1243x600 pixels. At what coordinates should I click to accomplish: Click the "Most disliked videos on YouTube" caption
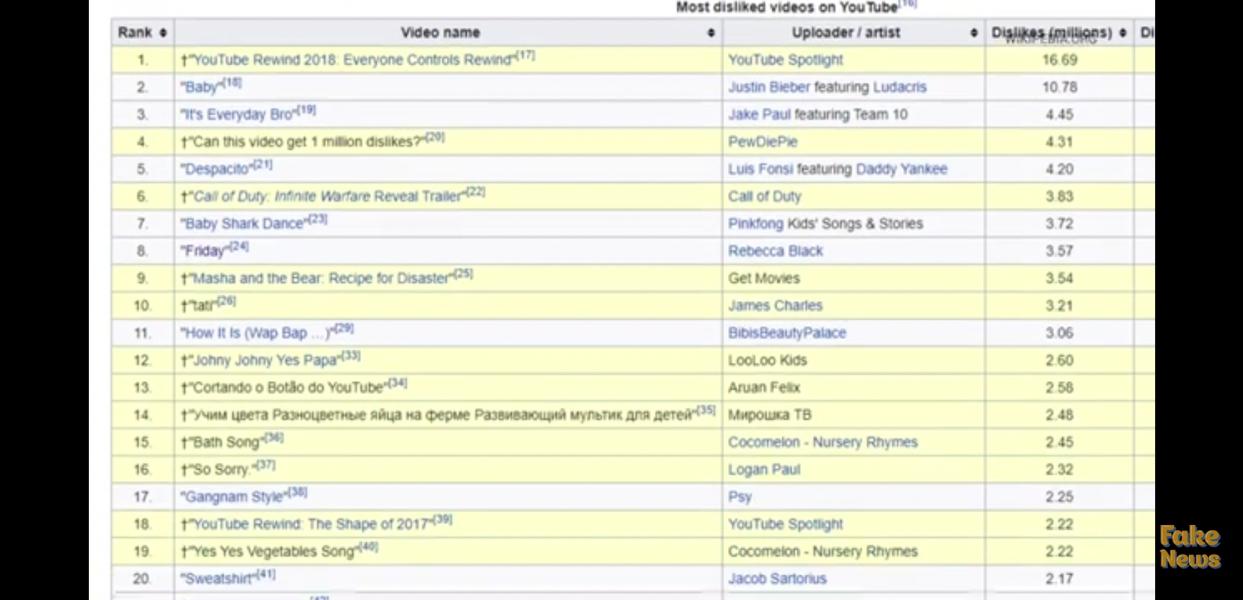click(786, 7)
